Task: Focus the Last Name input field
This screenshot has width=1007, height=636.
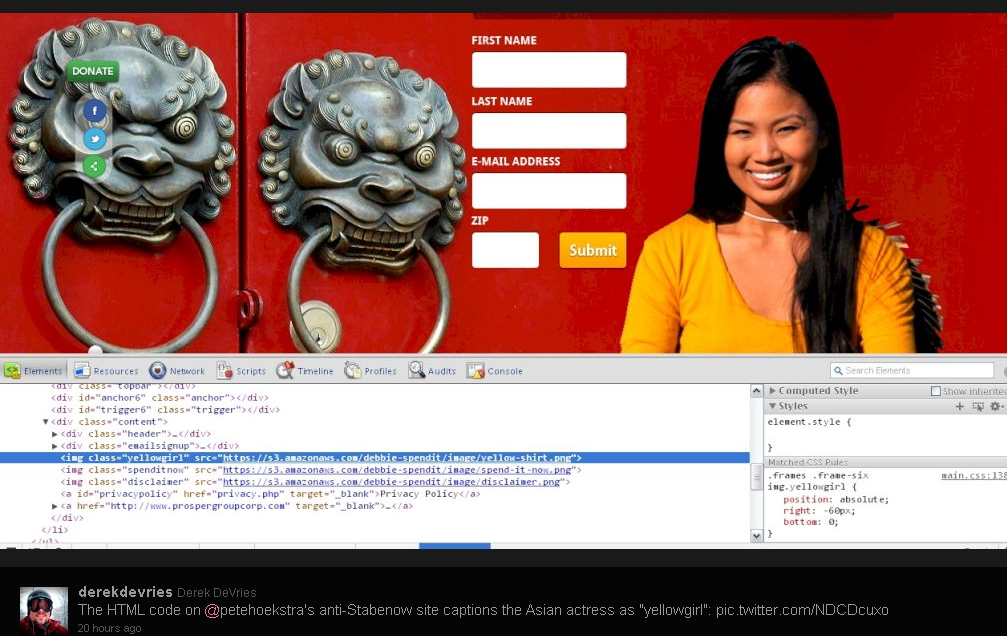Action: tap(549, 130)
